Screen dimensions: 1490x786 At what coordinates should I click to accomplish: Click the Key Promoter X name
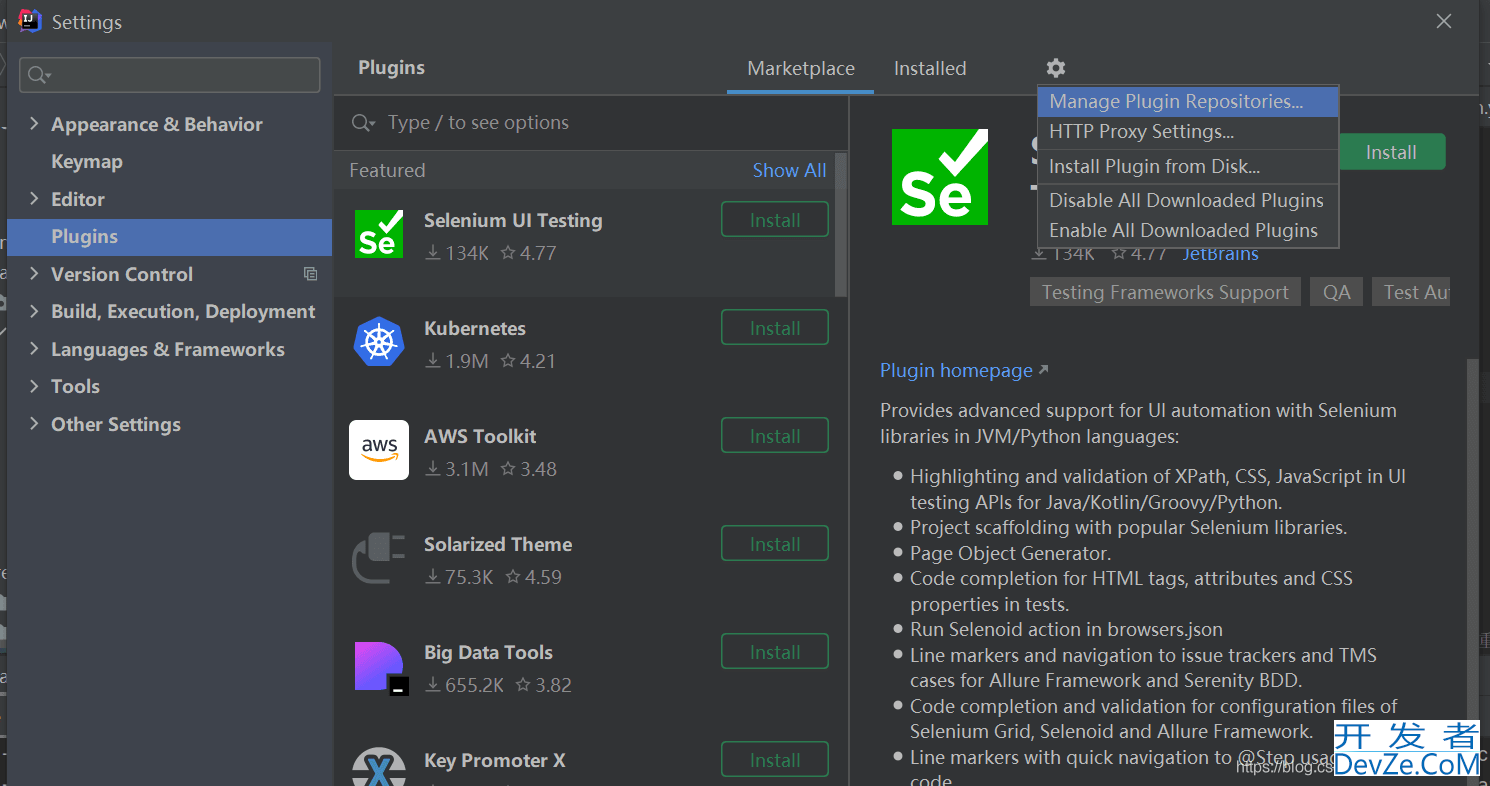(x=494, y=760)
